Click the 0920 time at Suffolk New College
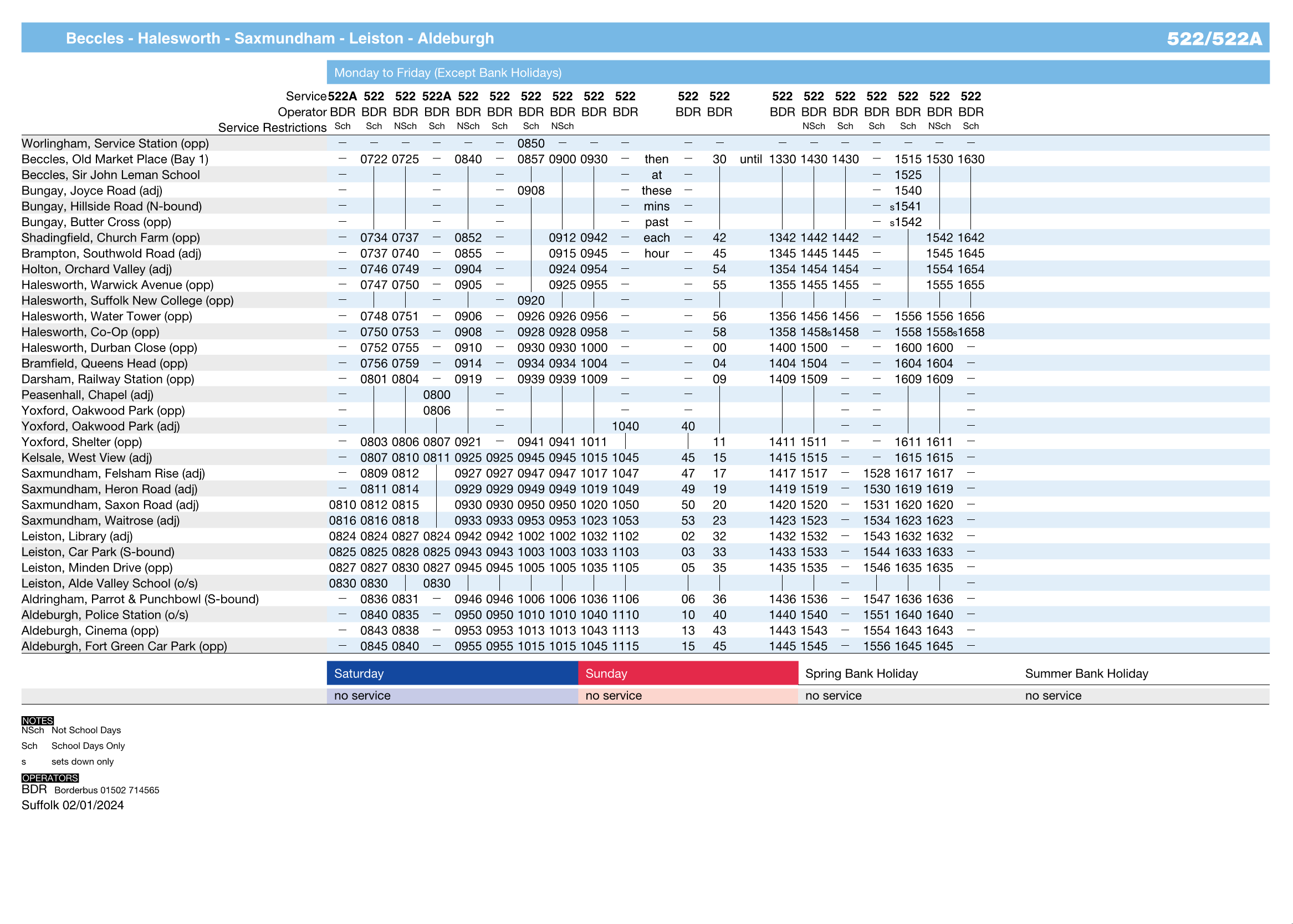 click(531, 300)
